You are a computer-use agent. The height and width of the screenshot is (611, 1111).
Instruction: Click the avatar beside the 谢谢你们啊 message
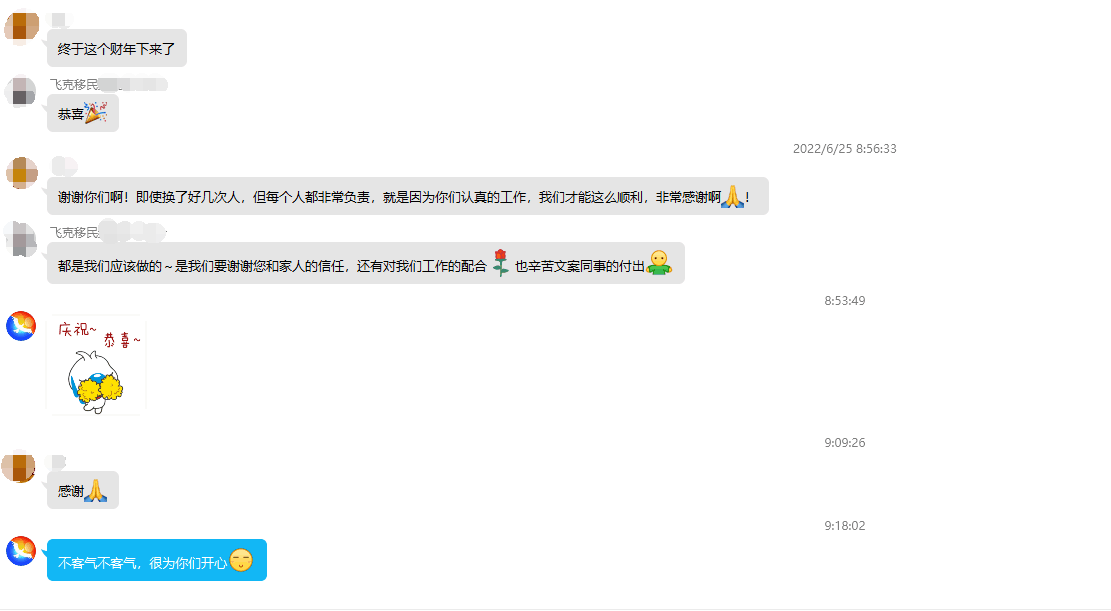tap(21, 173)
